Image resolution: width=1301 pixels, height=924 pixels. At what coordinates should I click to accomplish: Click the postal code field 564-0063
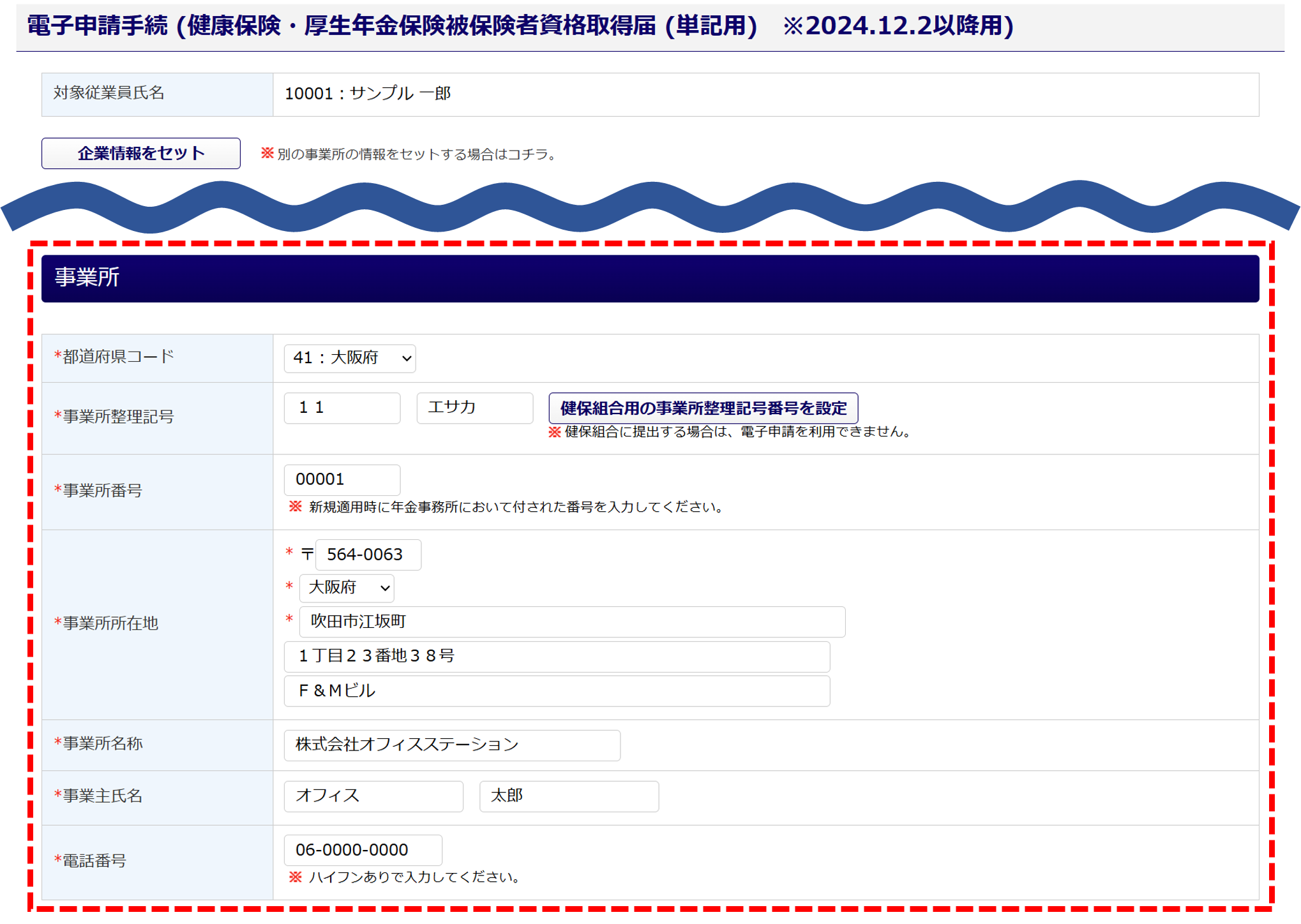click(x=368, y=555)
